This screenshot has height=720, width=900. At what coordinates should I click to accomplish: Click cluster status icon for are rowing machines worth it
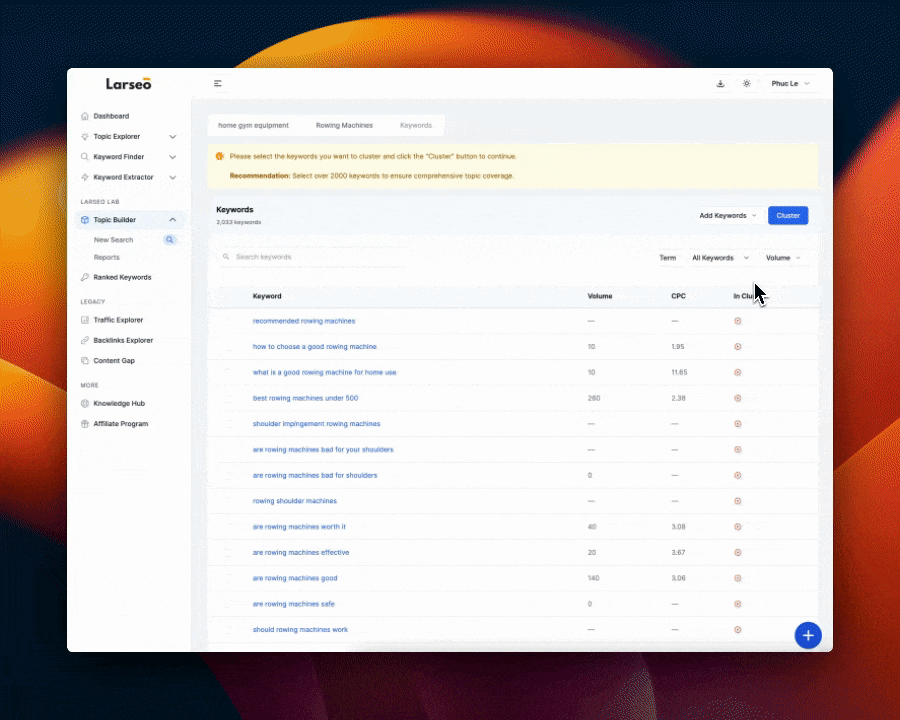[x=738, y=527]
